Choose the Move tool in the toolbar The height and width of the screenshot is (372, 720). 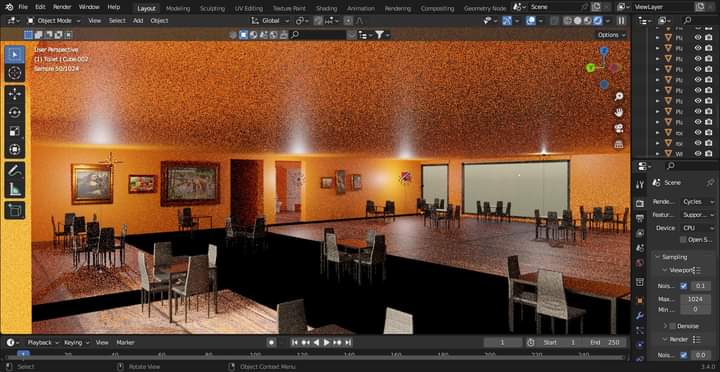click(15, 94)
